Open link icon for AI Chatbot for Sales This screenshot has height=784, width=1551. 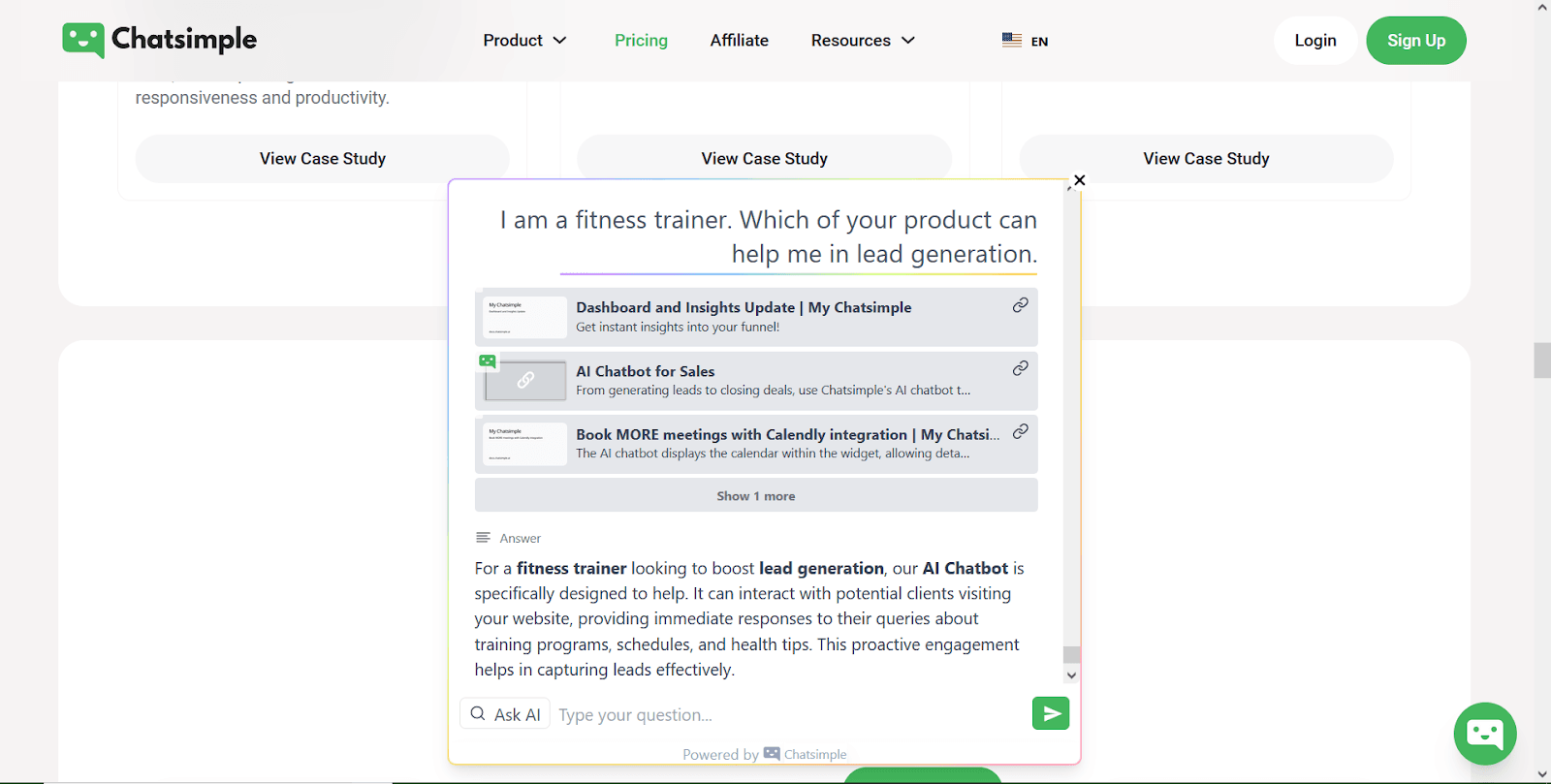[1020, 368]
